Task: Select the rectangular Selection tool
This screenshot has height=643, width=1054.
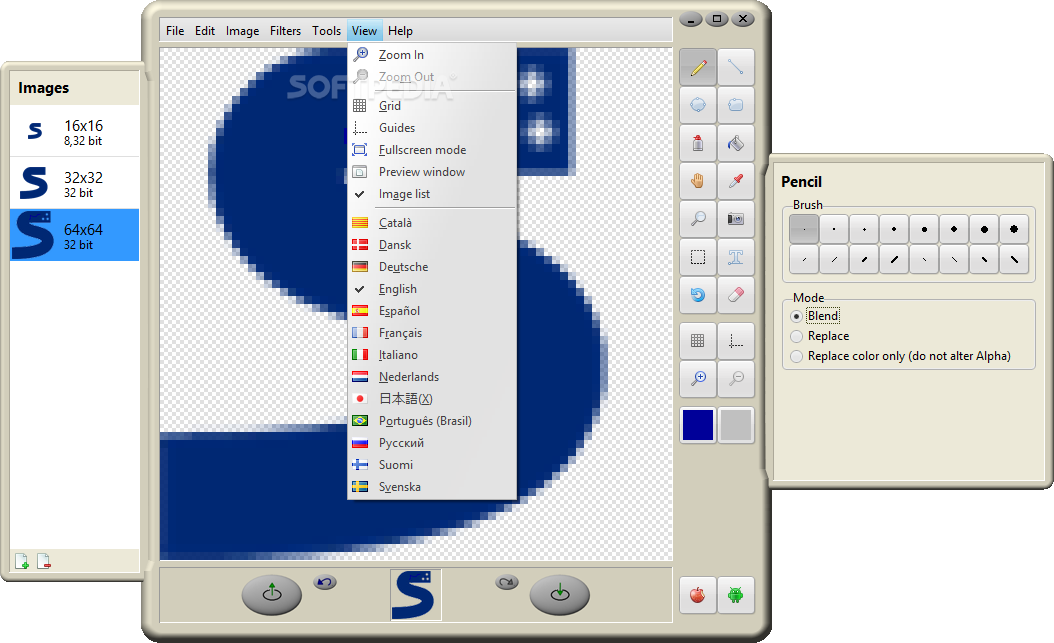Action: (698, 257)
